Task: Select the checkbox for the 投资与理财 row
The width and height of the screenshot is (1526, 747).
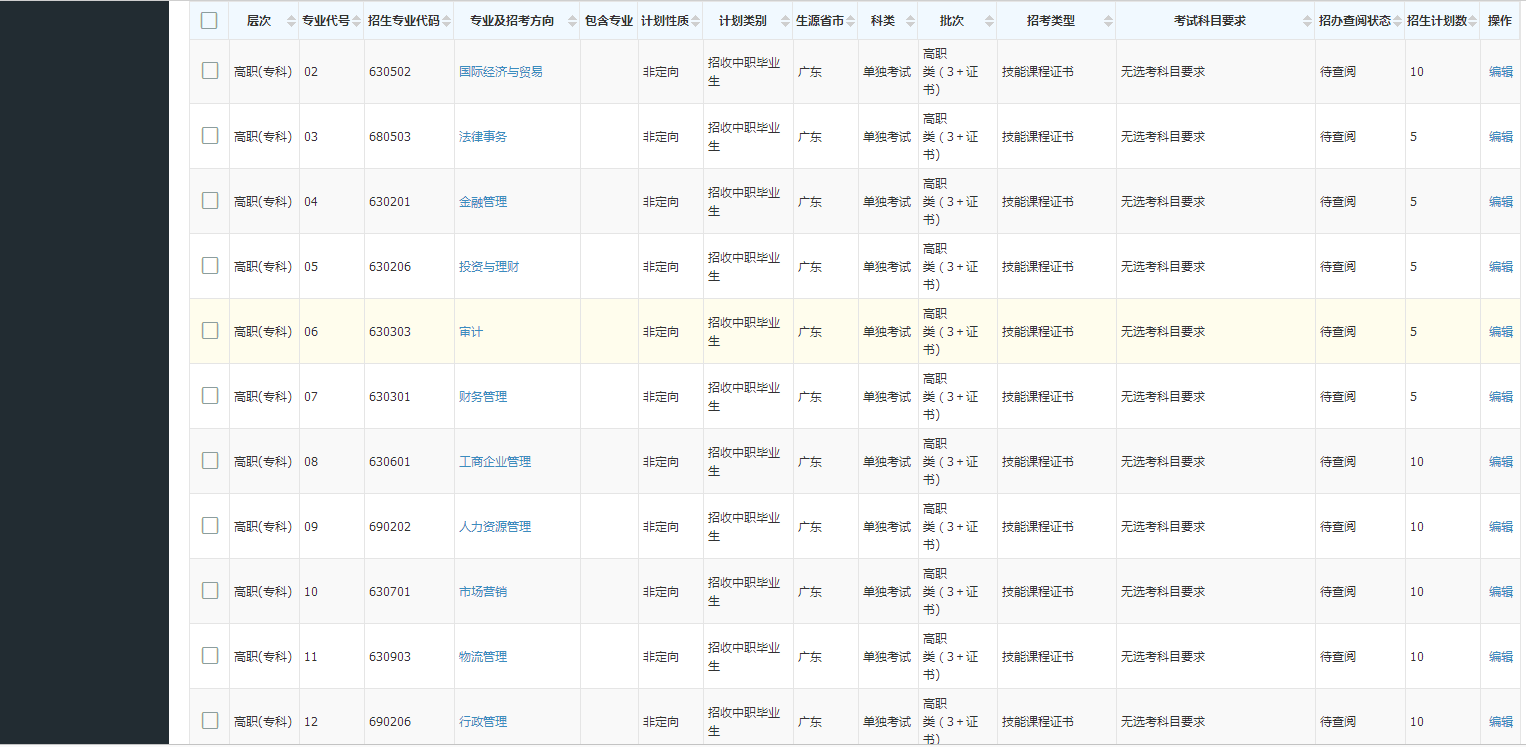Action: [210, 265]
